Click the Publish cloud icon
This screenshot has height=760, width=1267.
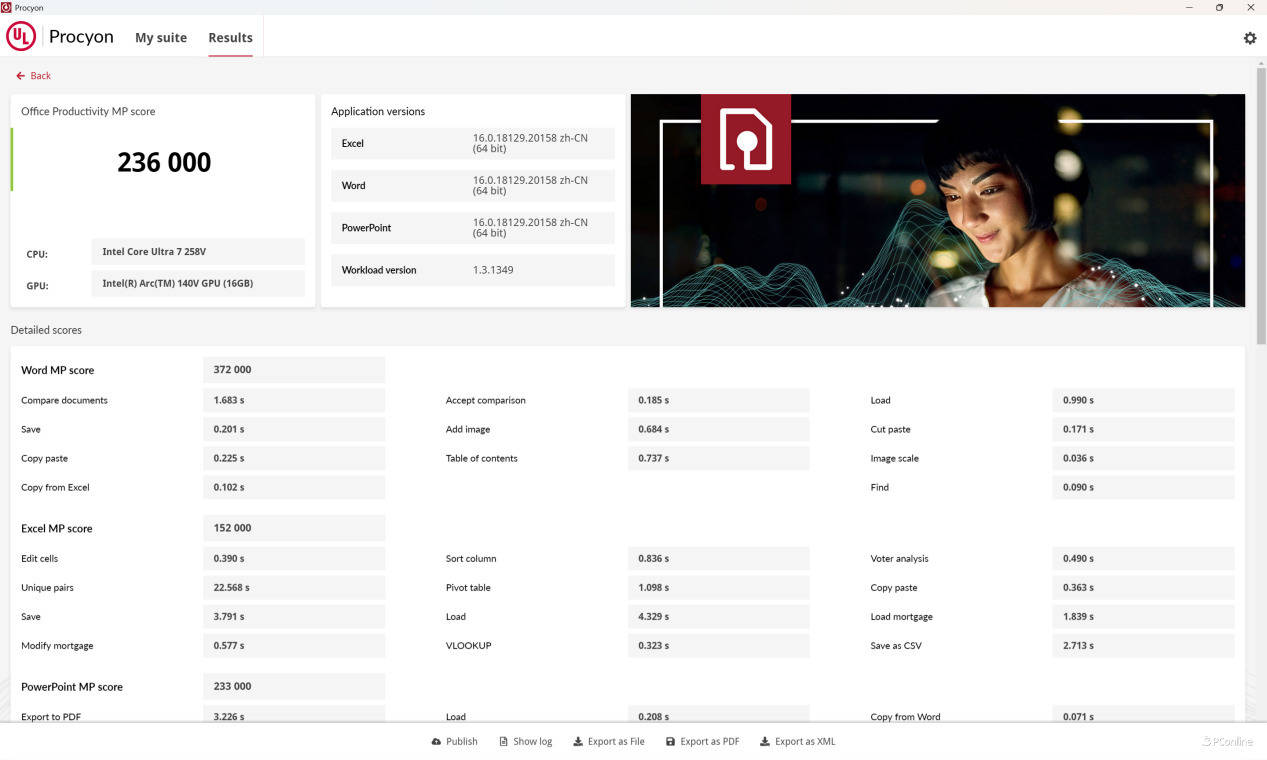point(436,742)
